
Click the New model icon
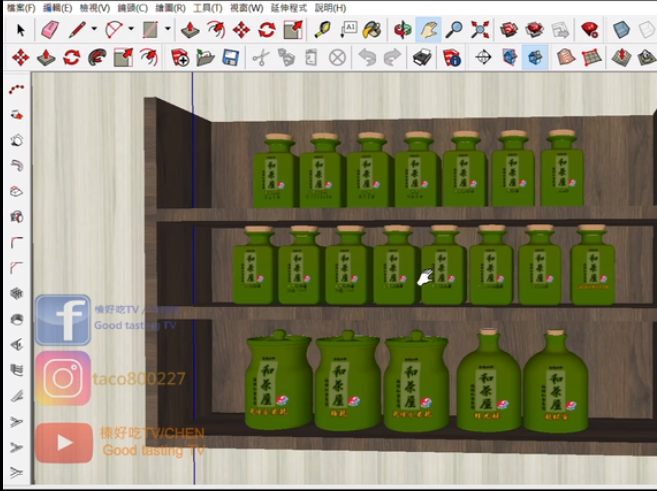[180, 57]
